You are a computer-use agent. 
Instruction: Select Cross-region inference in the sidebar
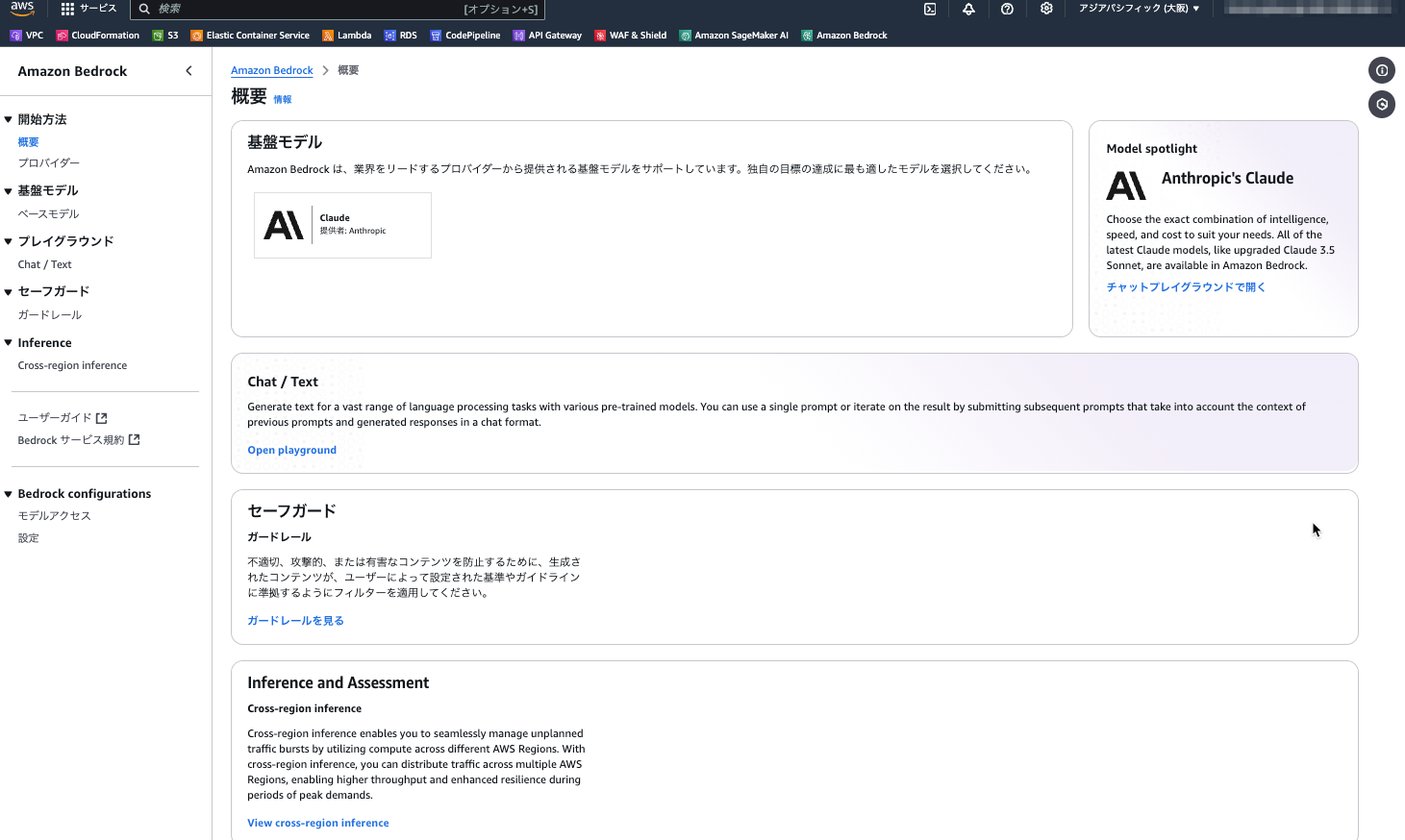(72, 366)
